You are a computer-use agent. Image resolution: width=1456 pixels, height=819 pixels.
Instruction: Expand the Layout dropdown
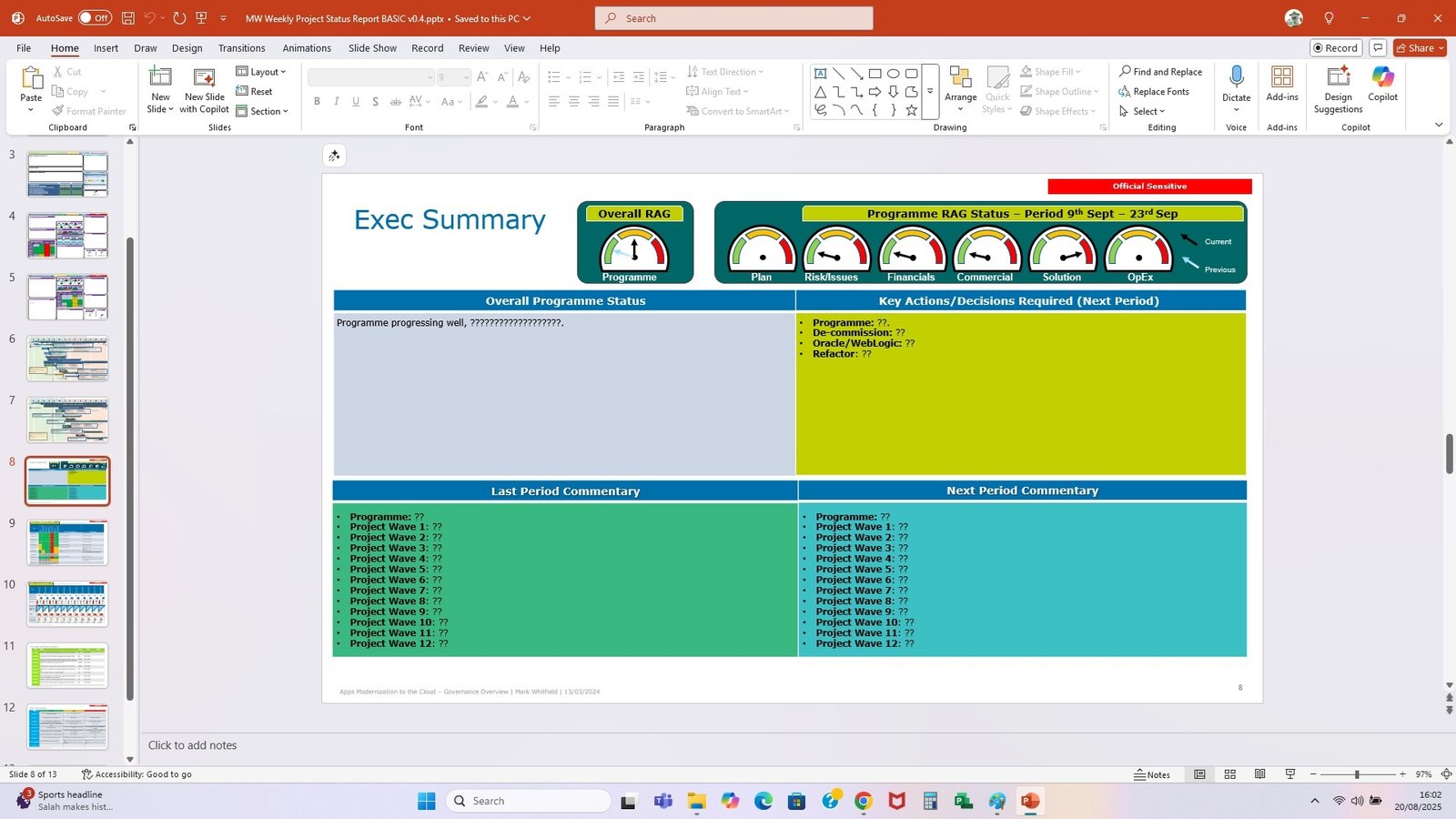(x=261, y=72)
